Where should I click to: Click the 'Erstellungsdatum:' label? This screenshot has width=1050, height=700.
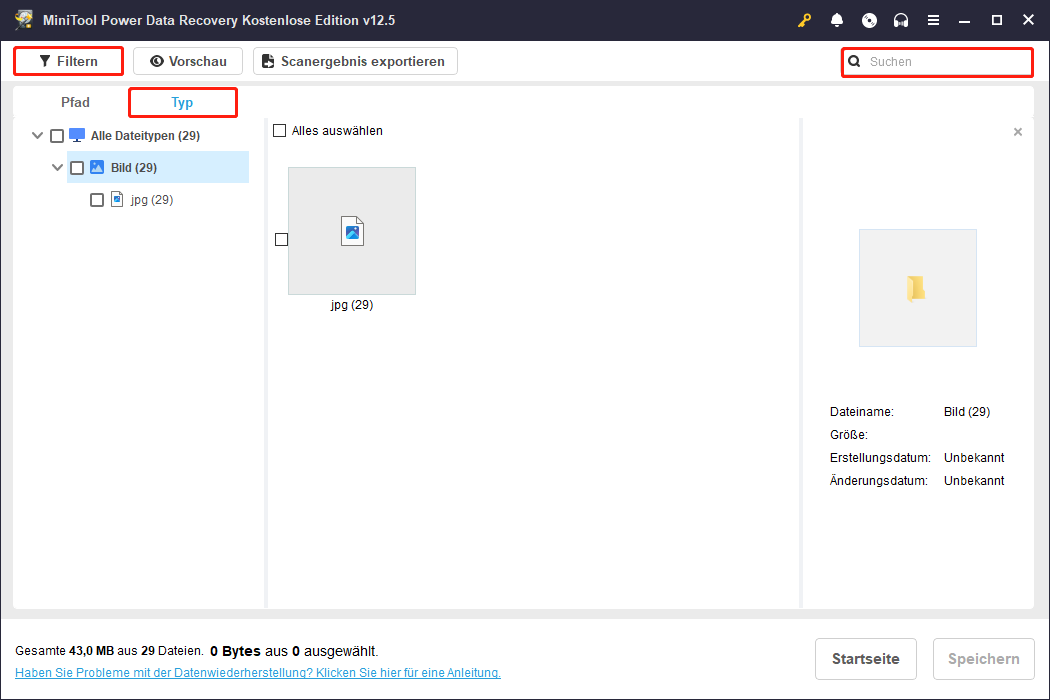click(x=880, y=458)
